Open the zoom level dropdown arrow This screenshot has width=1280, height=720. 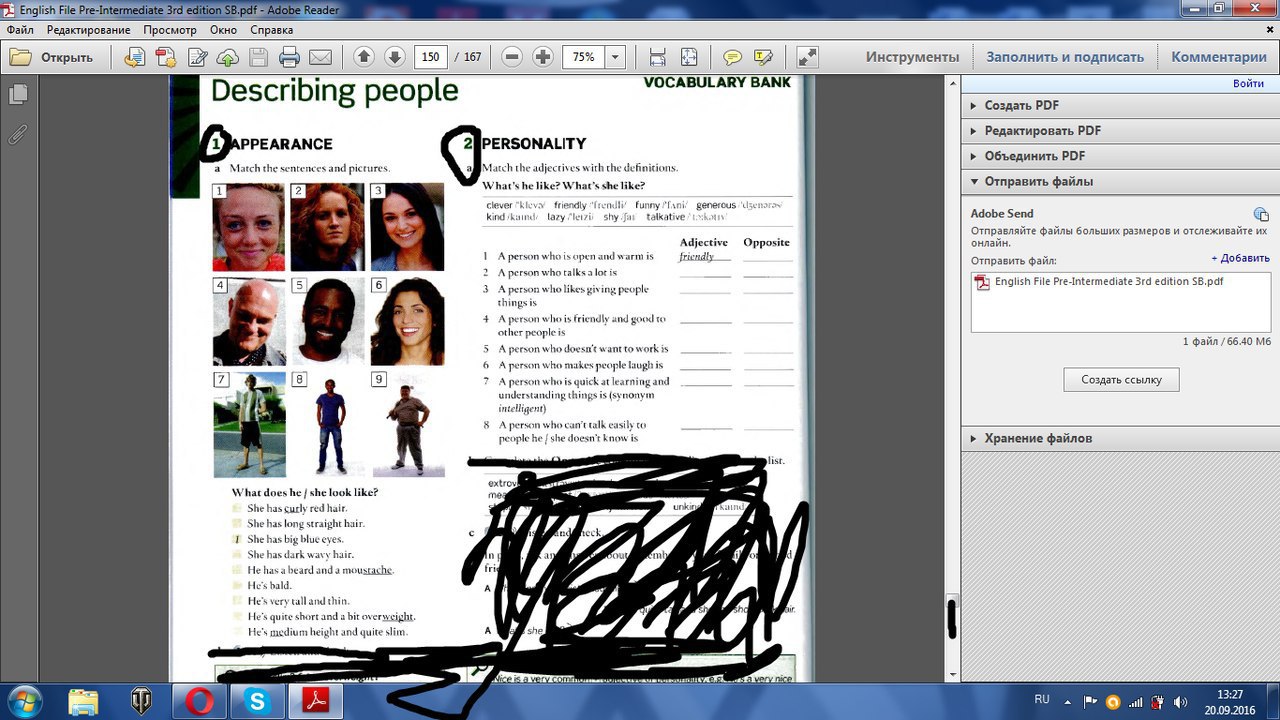616,57
